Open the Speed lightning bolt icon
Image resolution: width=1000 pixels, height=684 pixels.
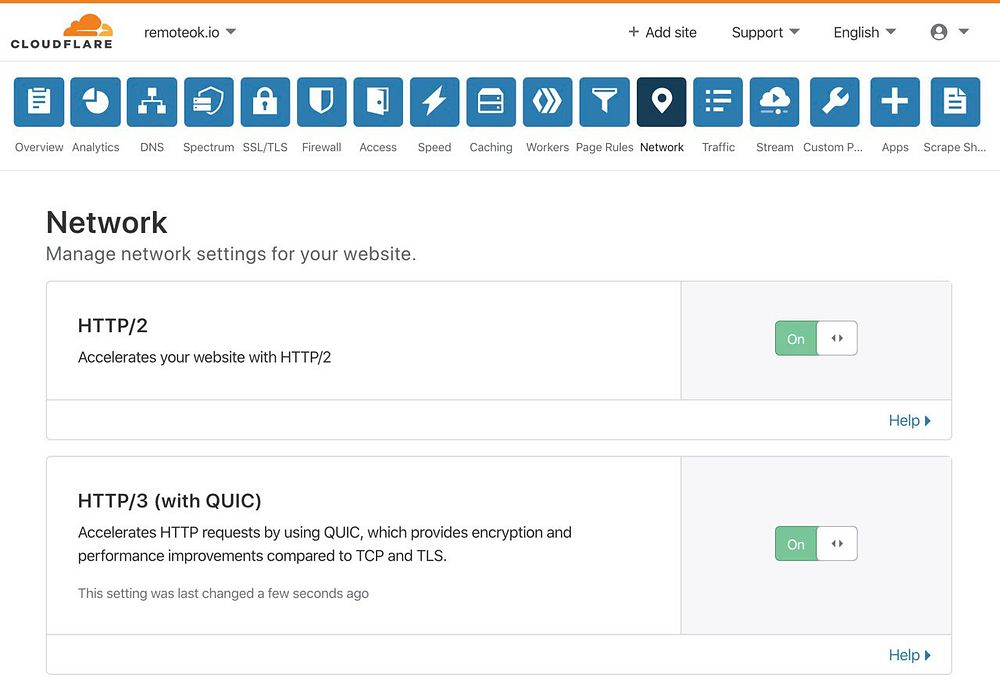tap(434, 102)
